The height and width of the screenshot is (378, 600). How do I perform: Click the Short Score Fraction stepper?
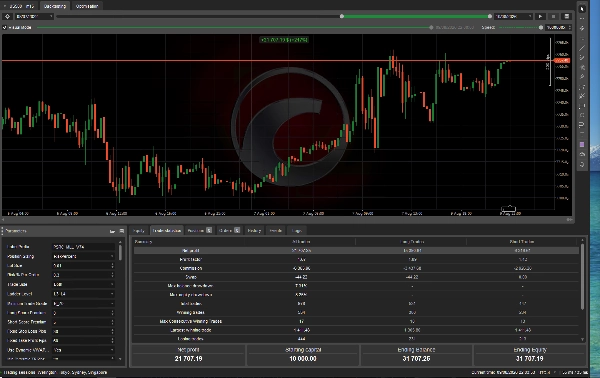(112, 322)
